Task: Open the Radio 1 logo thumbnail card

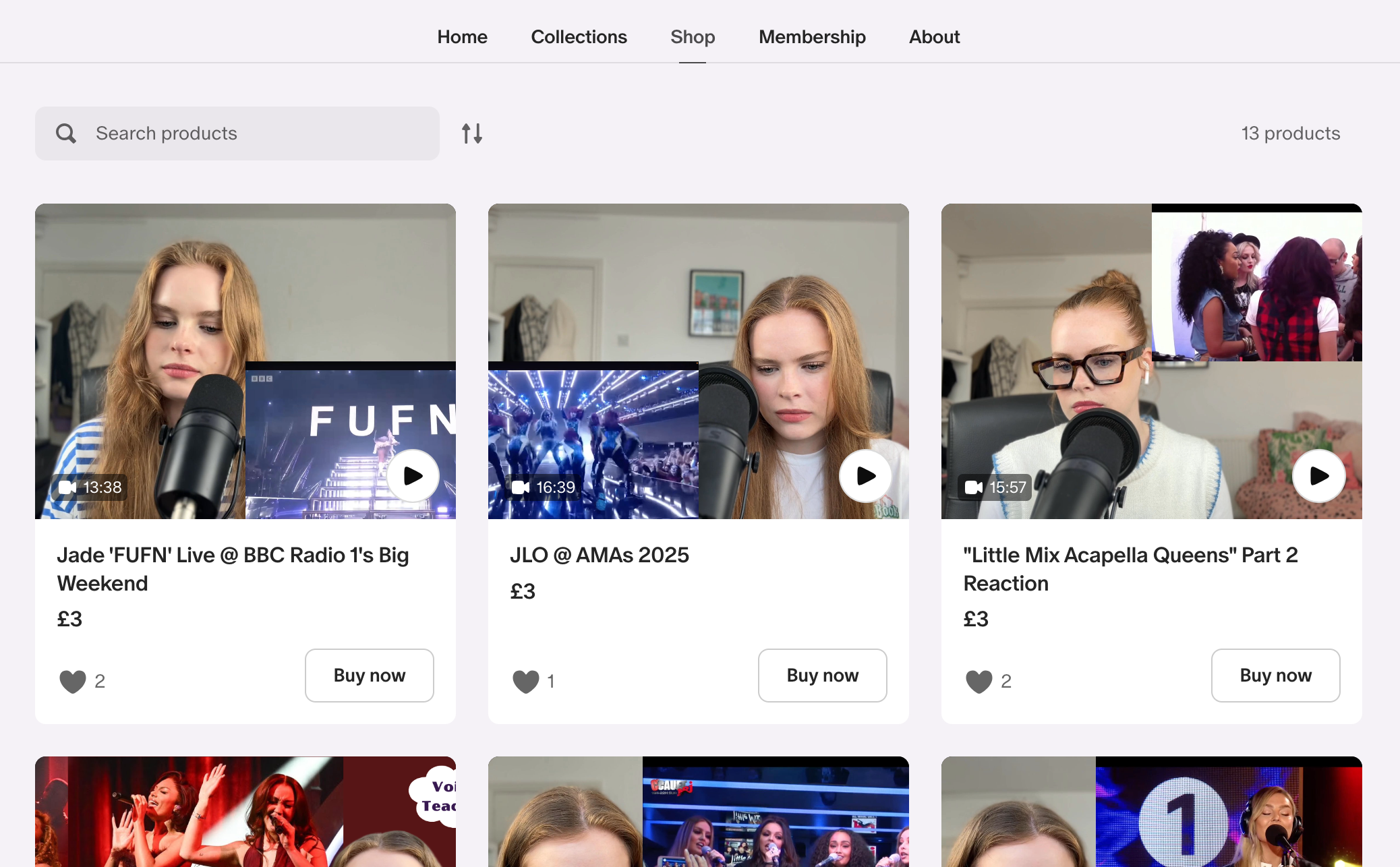Action: (x=1152, y=812)
